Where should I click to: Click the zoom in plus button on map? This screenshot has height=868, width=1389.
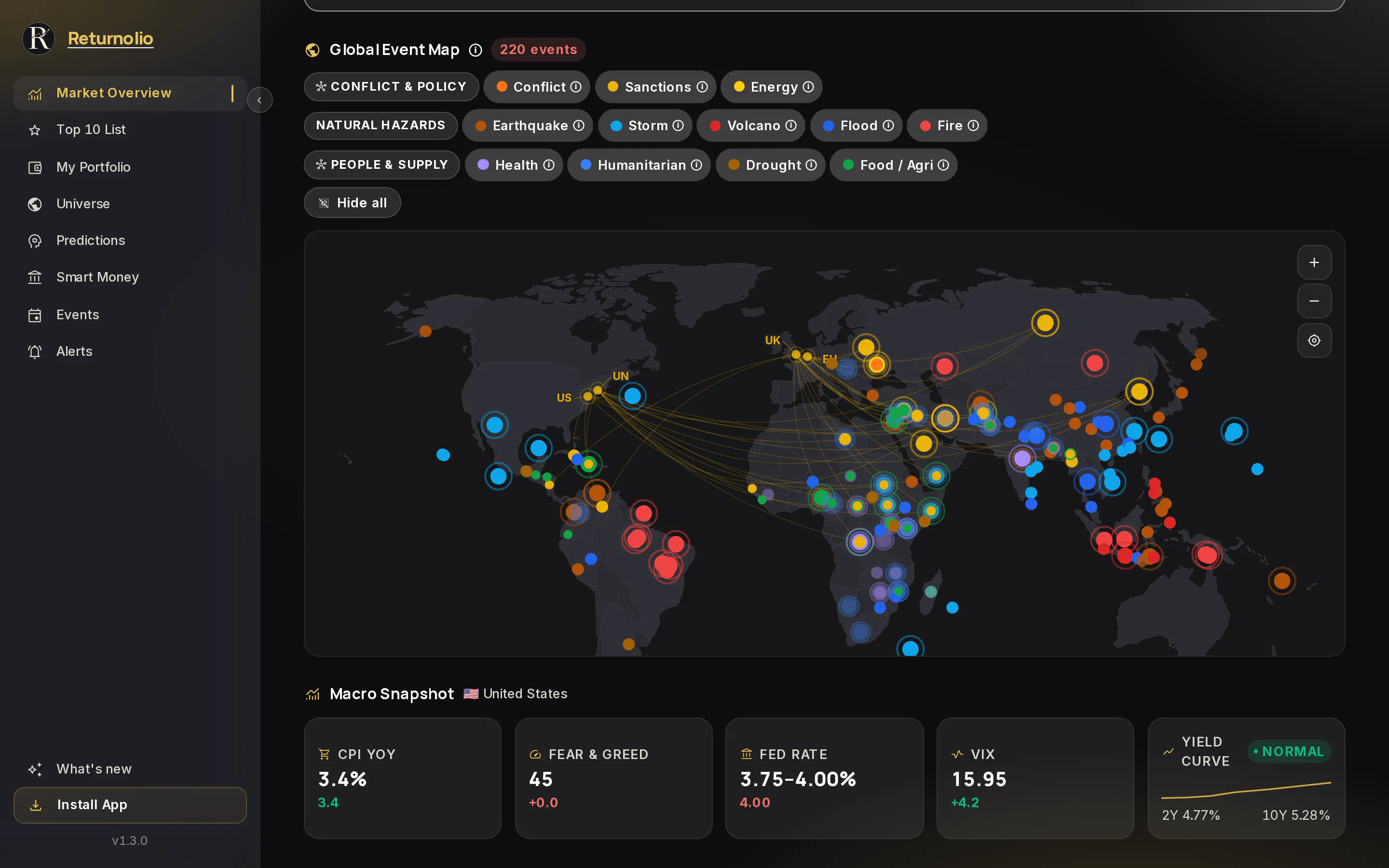point(1314,262)
